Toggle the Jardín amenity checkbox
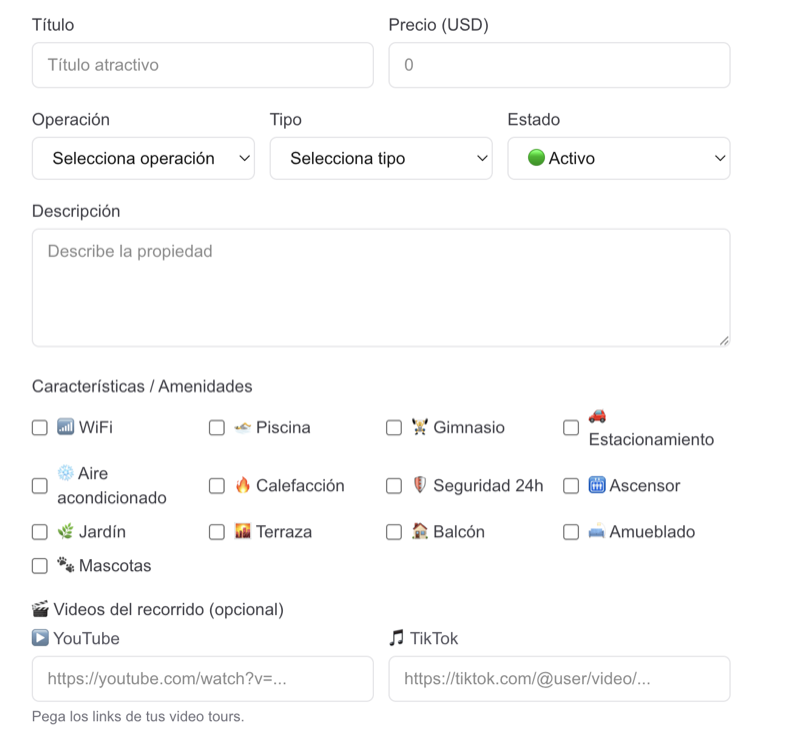Image resolution: width=800 pixels, height=733 pixels. tap(39, 532)
